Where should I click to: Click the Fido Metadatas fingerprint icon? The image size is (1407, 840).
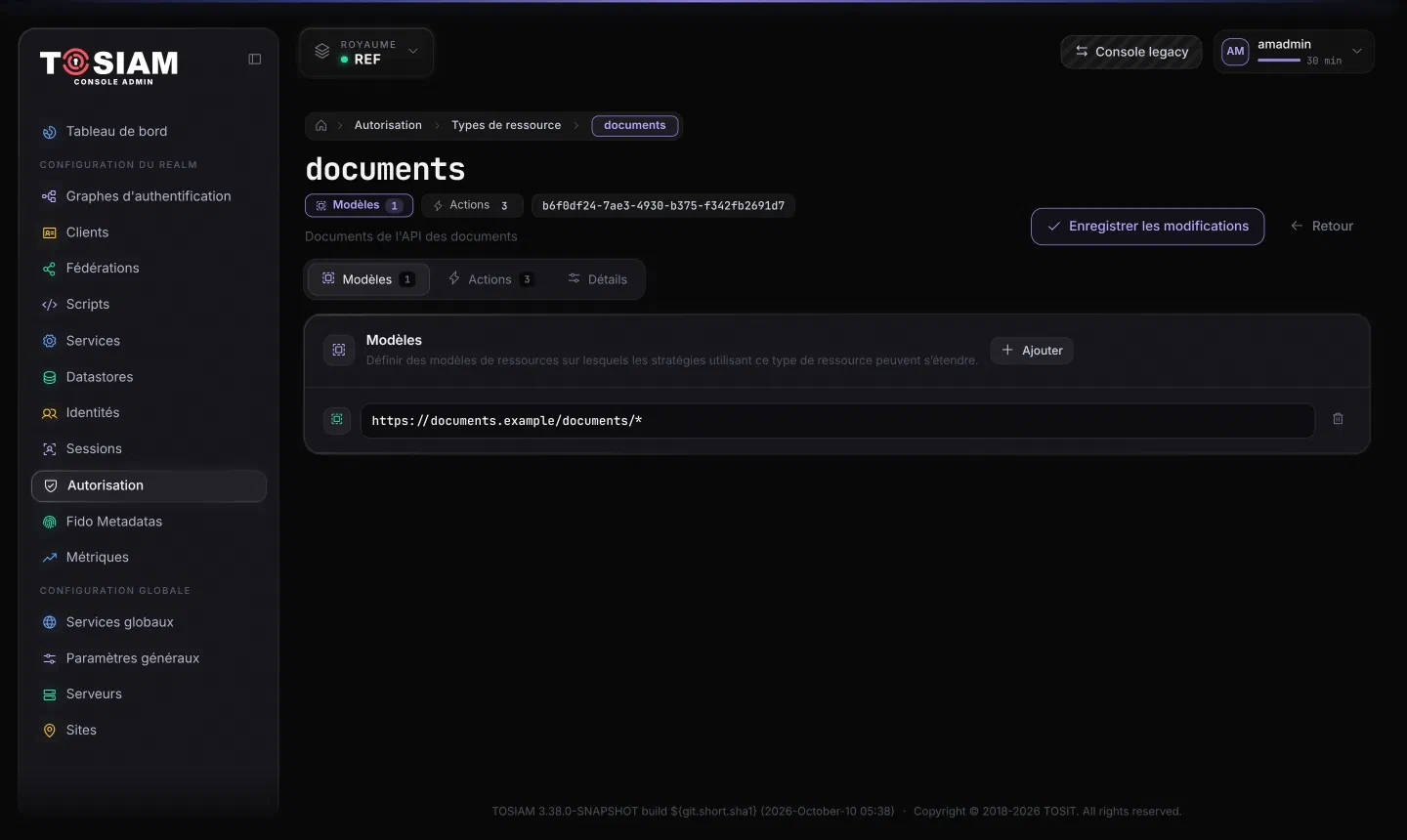[50, 522]
